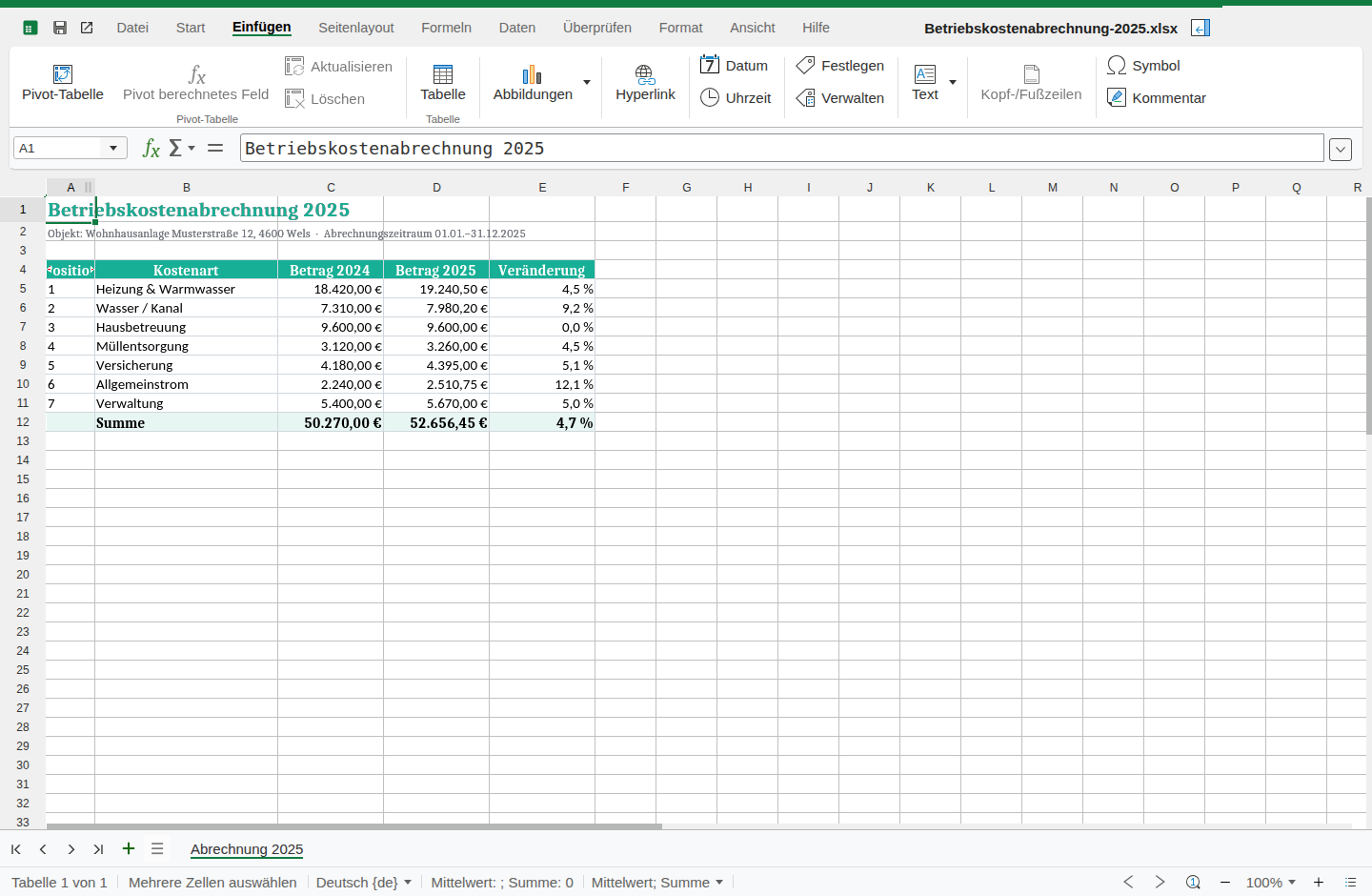Click the equals formula icon
1372x896 pixels.
[x=215, y=148]
